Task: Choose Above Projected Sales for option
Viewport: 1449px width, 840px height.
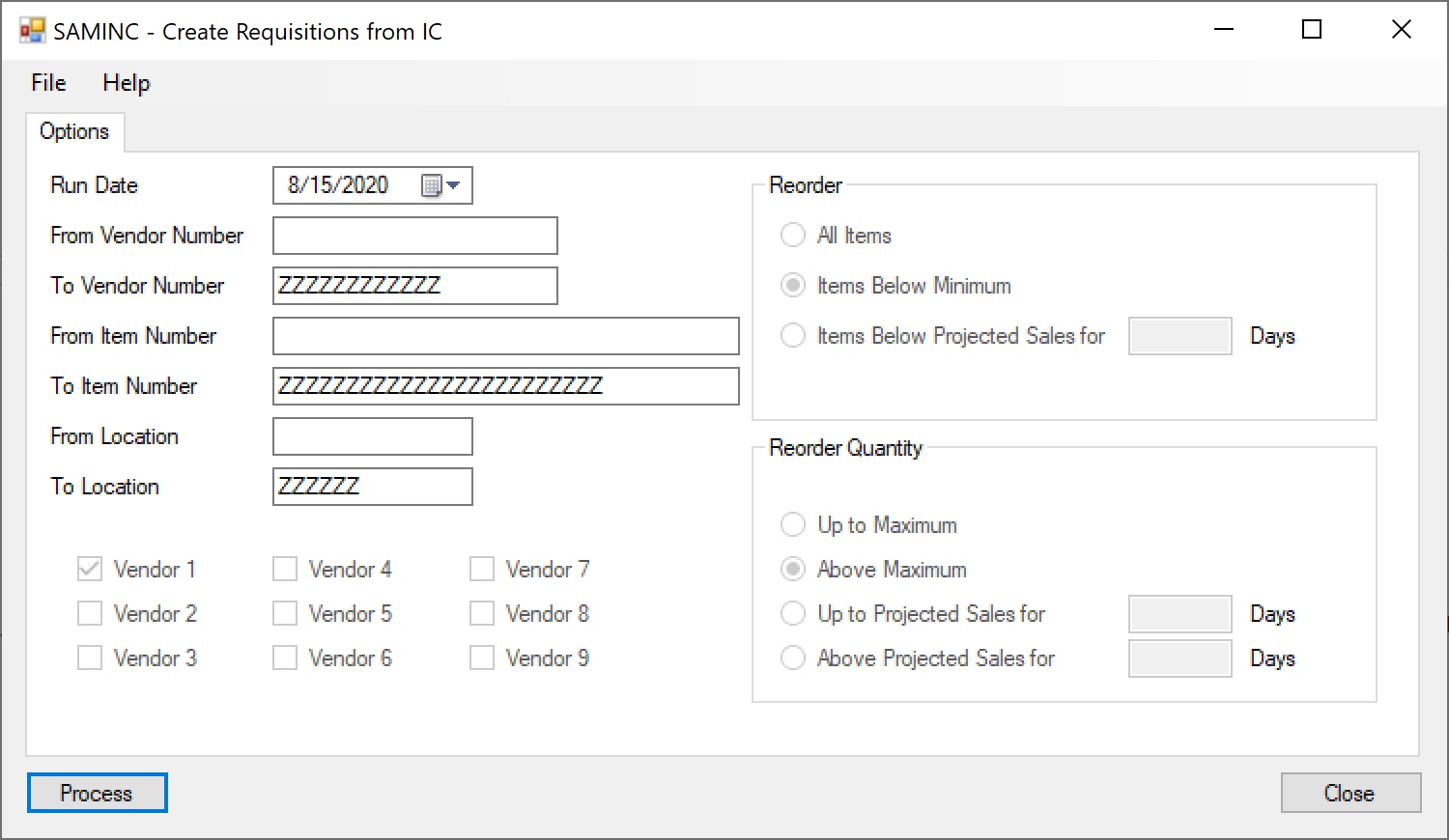Action: tap(793, 658)
